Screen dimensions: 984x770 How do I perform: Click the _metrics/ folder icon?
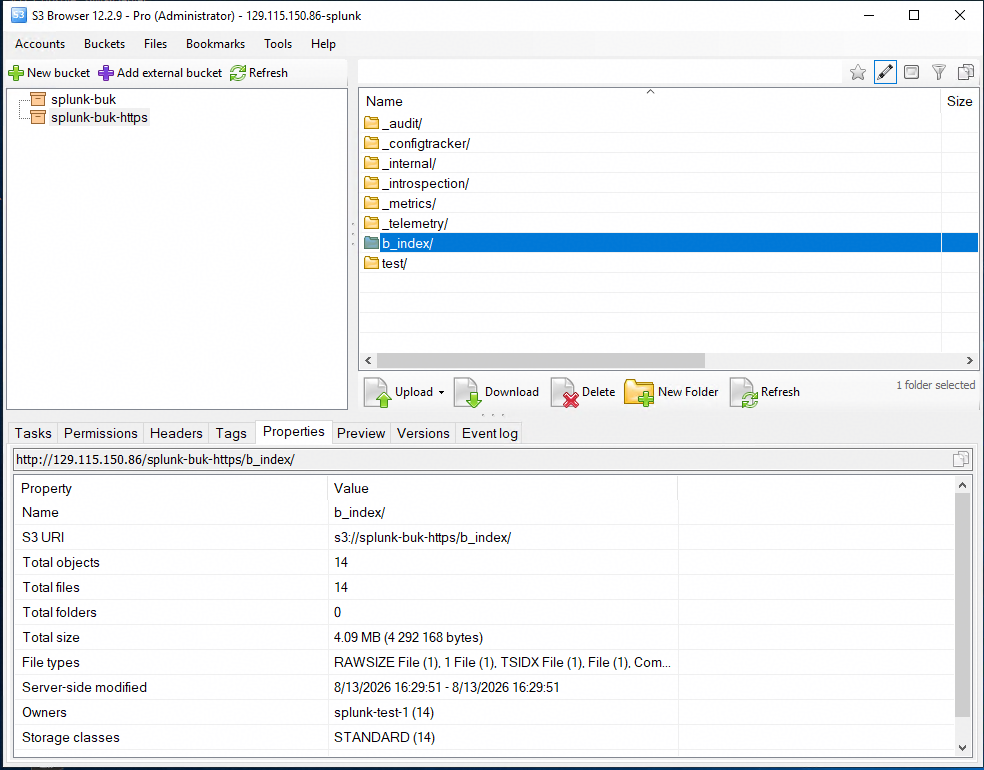click(x=372, y=203)
